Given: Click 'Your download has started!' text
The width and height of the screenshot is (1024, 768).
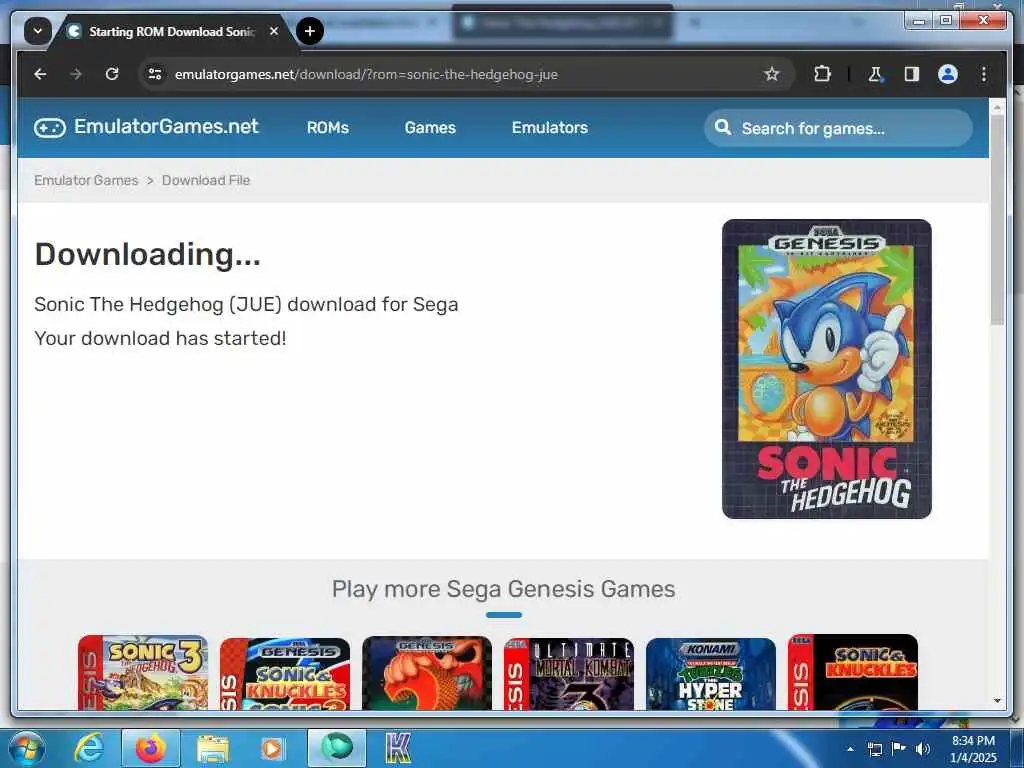Looking at the screenshot, I should pos(160,338).
